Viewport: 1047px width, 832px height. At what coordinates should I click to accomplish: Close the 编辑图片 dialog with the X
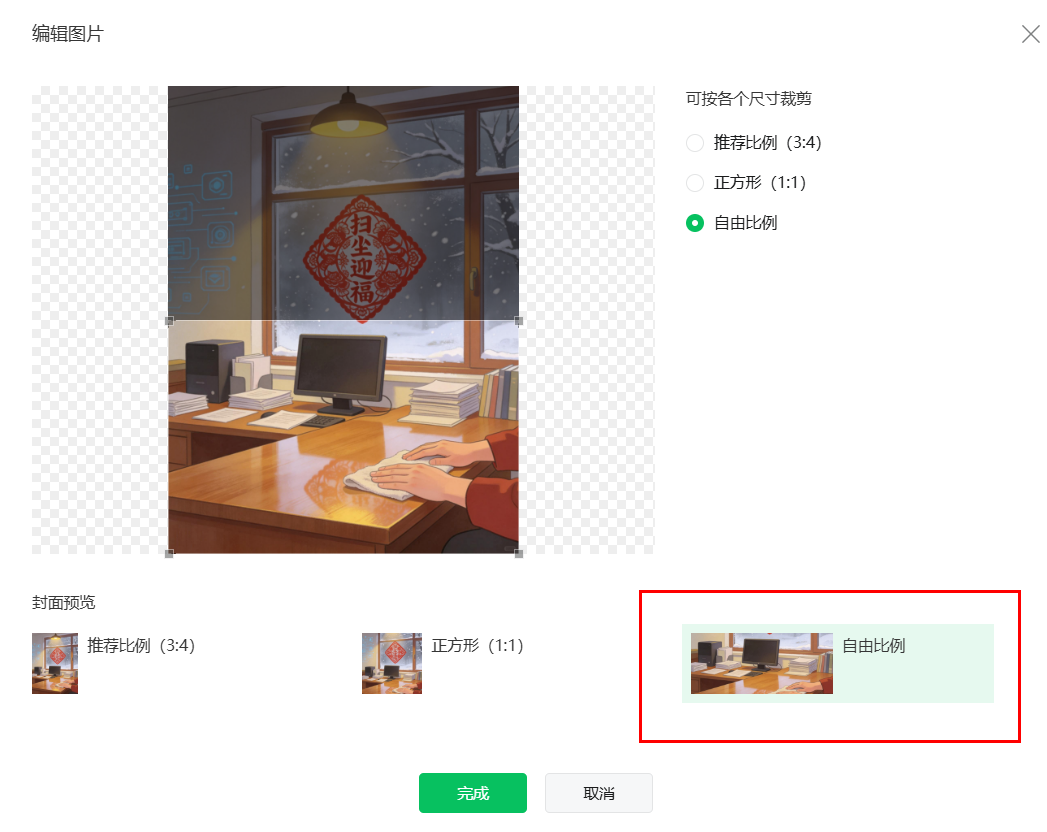[1030, 34]
